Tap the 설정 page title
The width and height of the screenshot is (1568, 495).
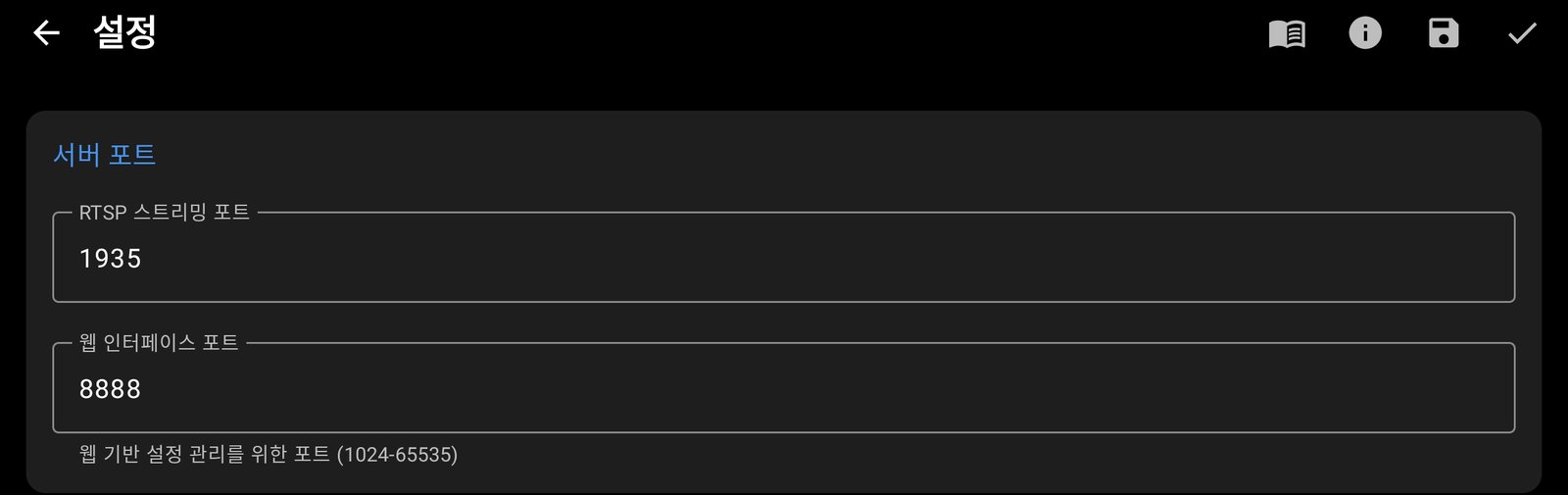coord(124,32)
